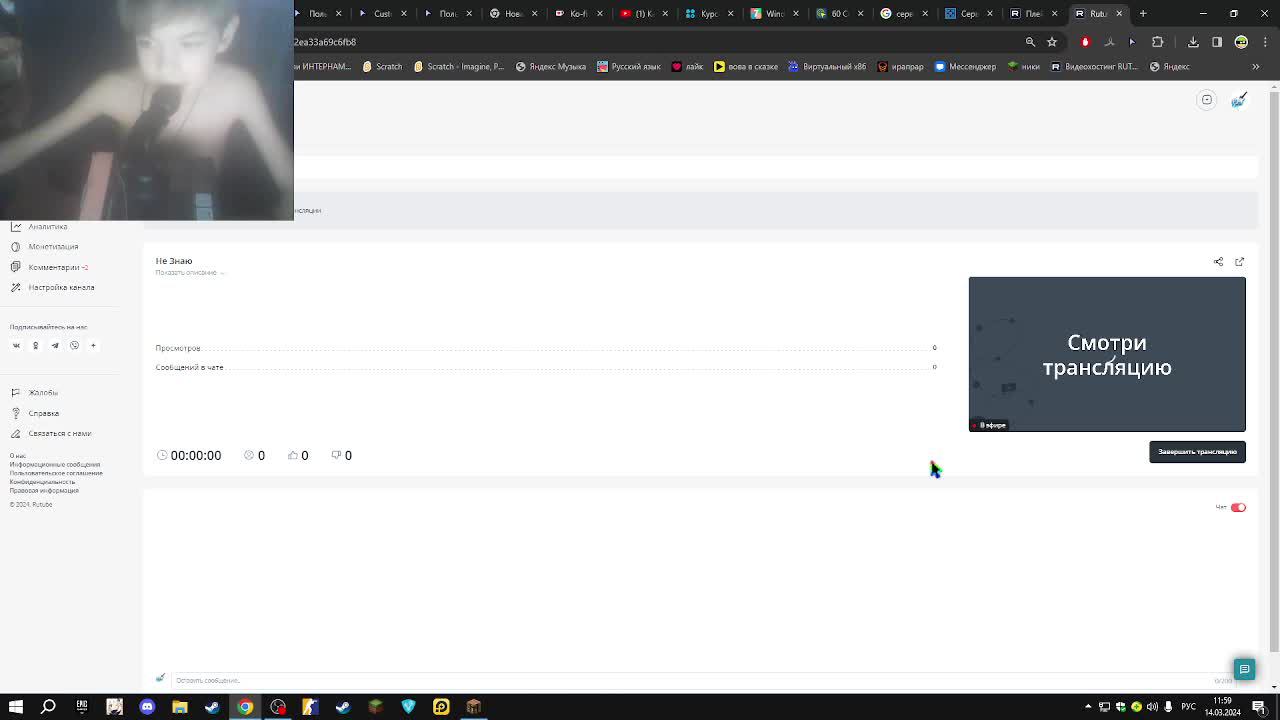Screen dimensions: 1280x720
Task: Switch to the Ko-fi browser tab
Action: coord(579,14)
